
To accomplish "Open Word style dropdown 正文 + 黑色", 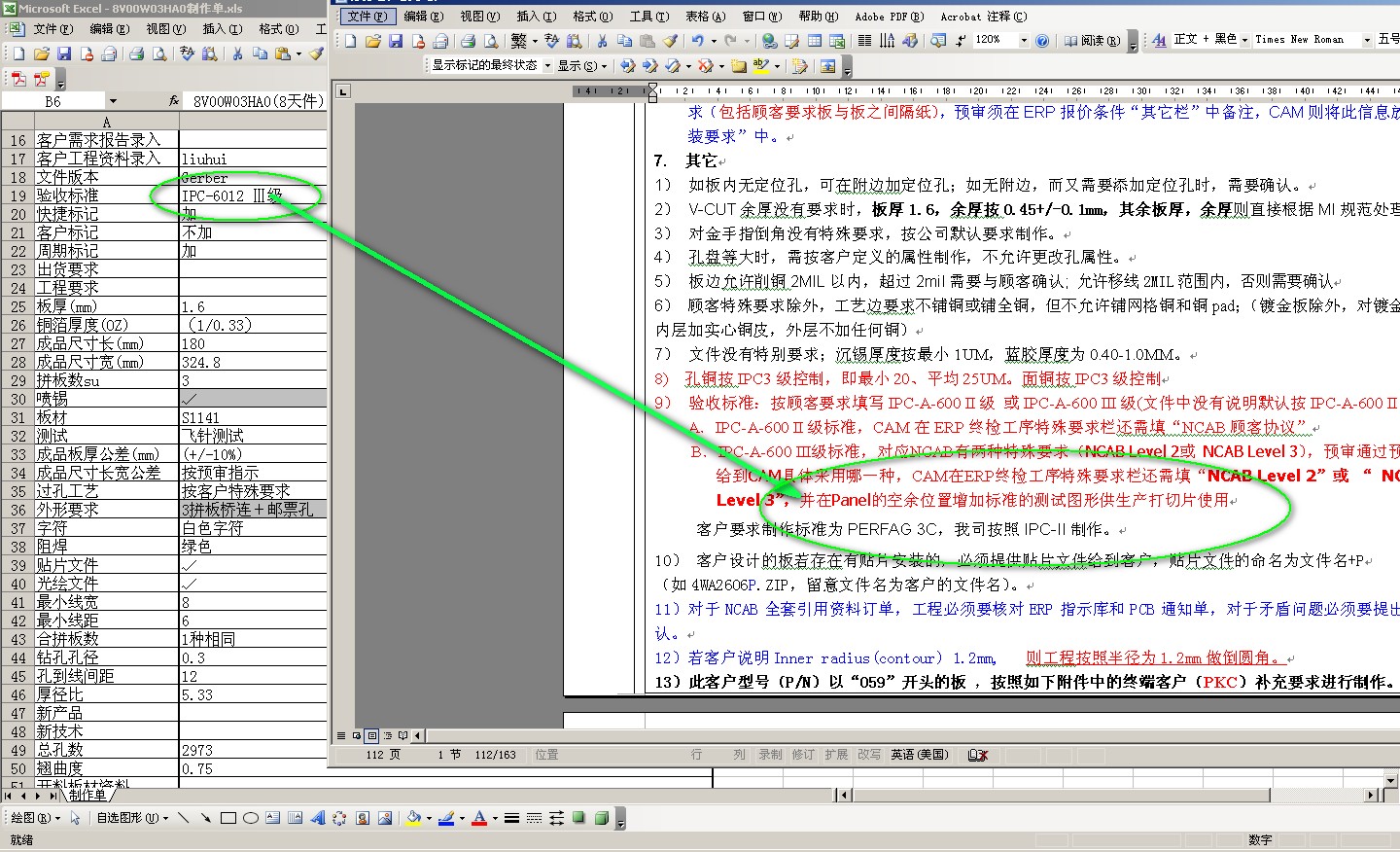I will [1244, 40].
